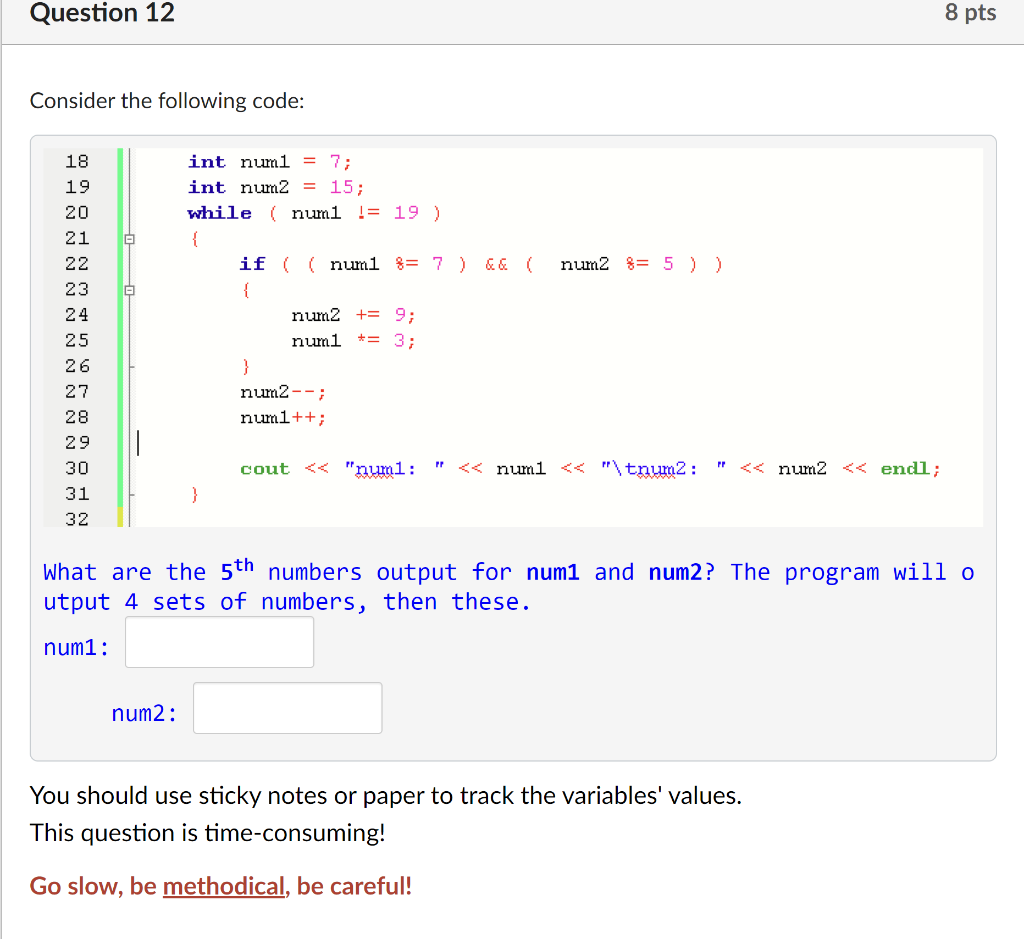Click the underlined word methodical

click(224, 886)
